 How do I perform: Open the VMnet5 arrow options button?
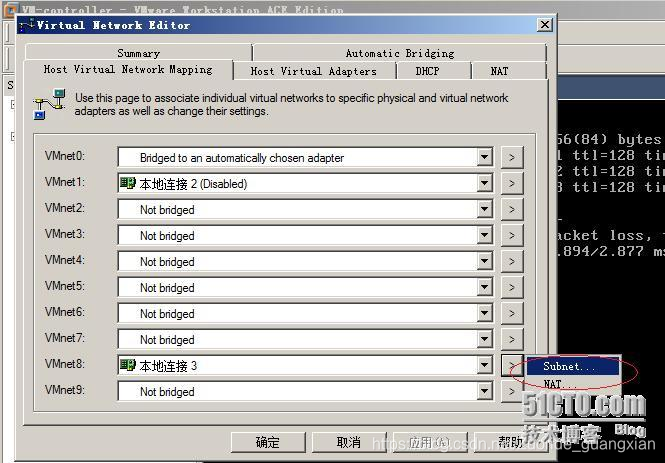512,287
